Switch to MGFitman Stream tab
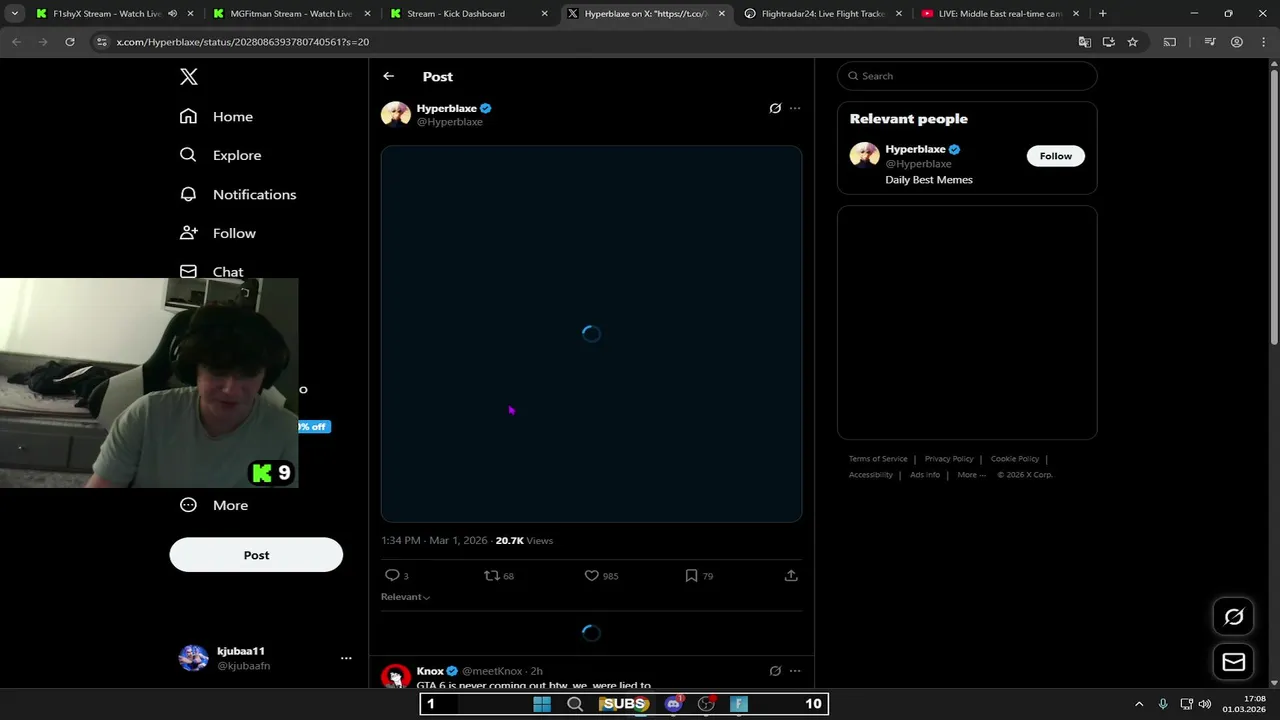1280x720 pixels. 291,14
